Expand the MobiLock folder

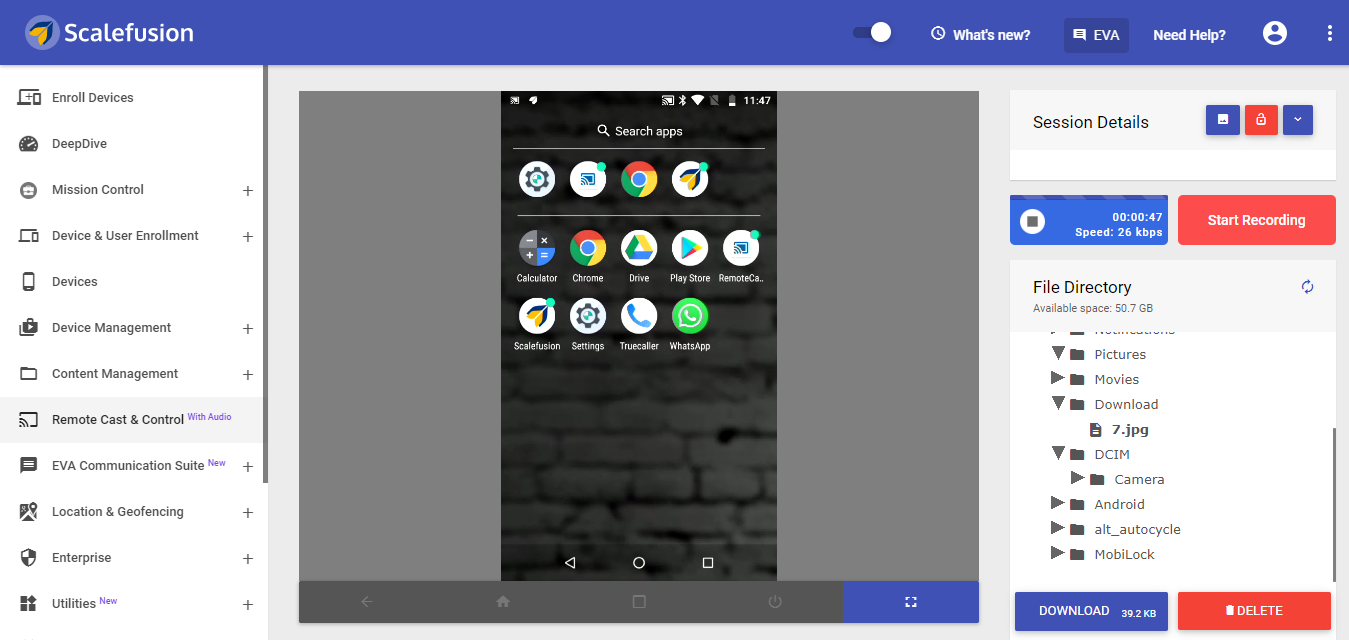tap(1057, 553)
